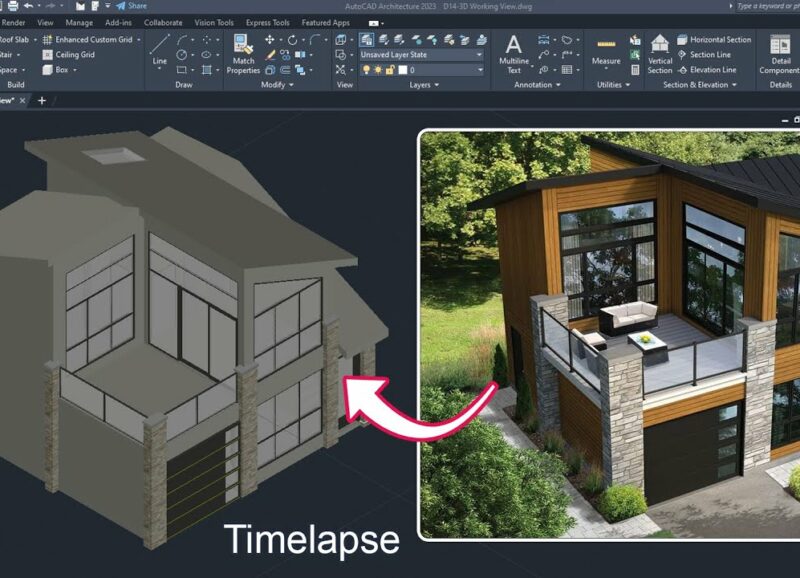Click the Leader annotation tool icon
The image size is (800, 578).
click(x=544, y=55)
